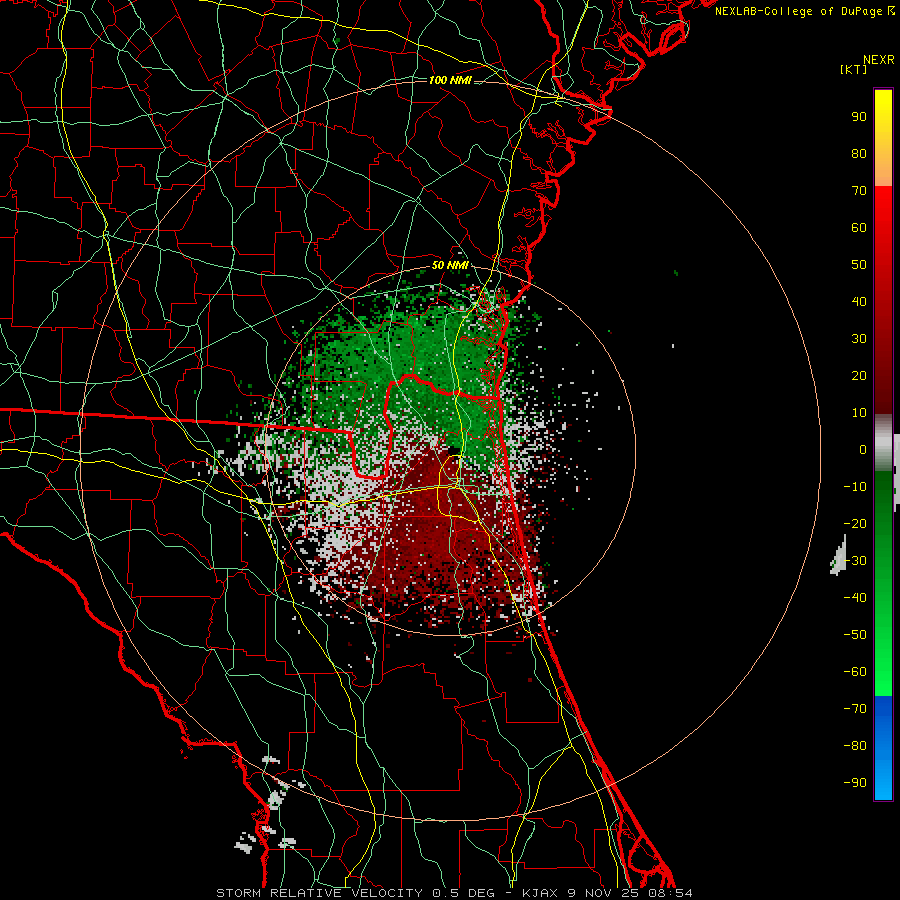Viewport: 900px width, 900px height.
Task: Click the 0 value on the velocity scale
Action: point(863,450)
